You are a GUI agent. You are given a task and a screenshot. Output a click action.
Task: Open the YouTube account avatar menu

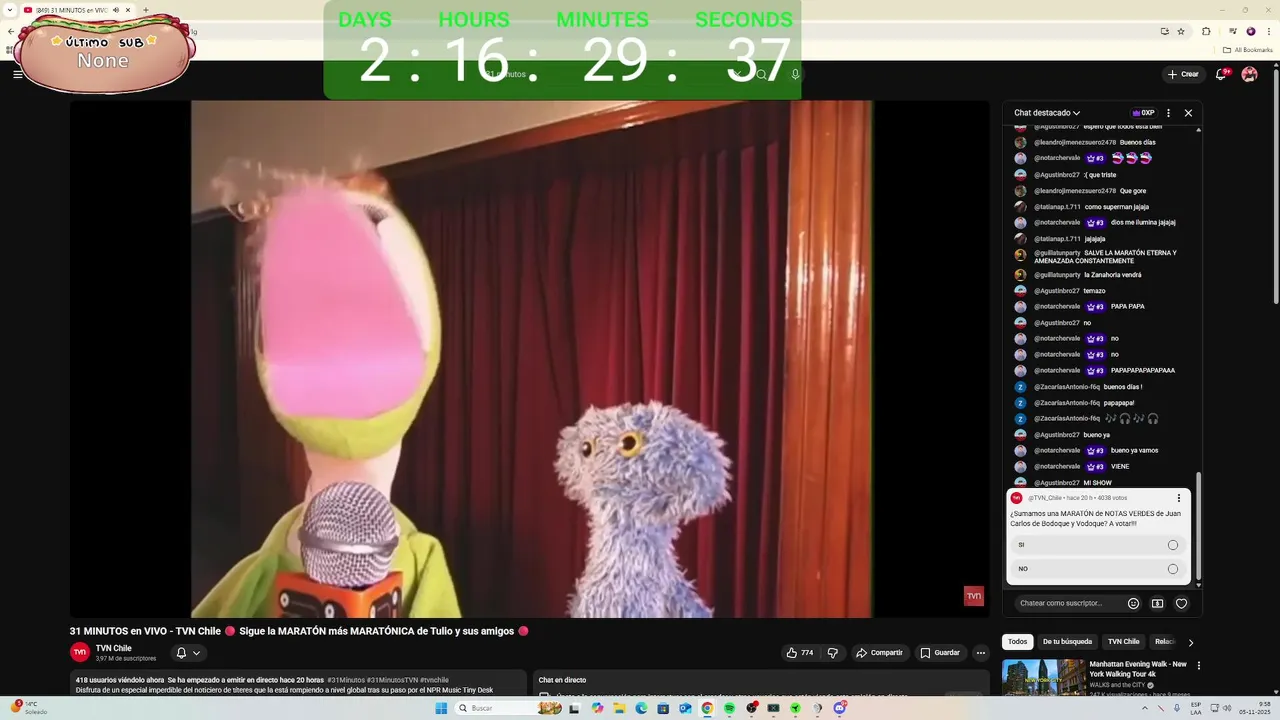pos(1249,74)
